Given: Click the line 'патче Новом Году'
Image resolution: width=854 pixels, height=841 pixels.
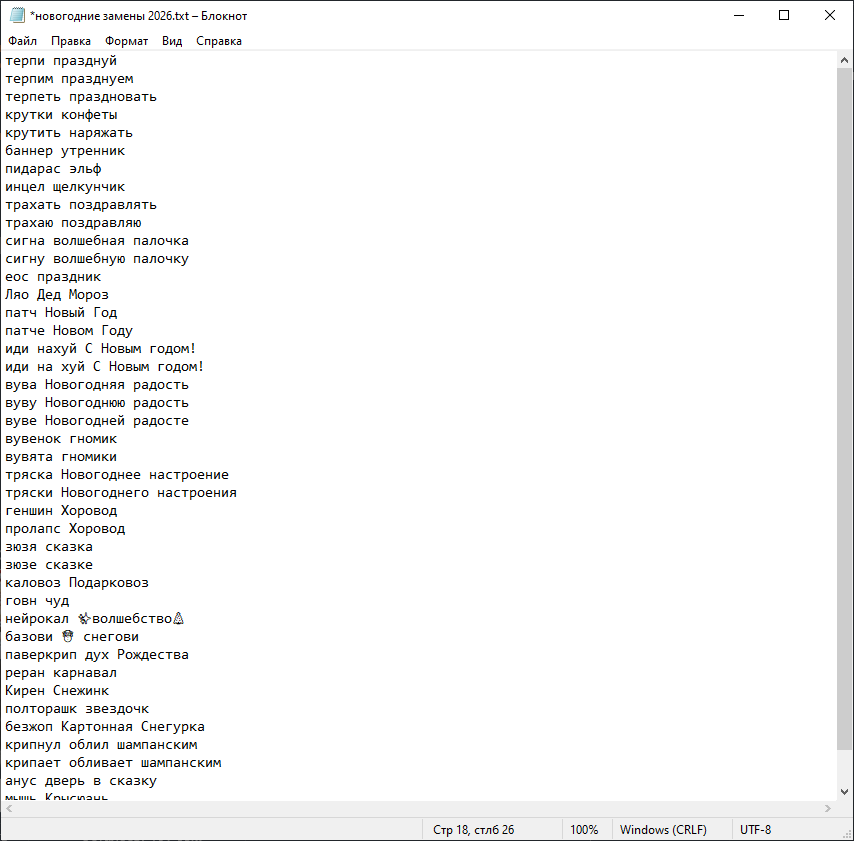Looking at the screenshot, I should point(69,331).
